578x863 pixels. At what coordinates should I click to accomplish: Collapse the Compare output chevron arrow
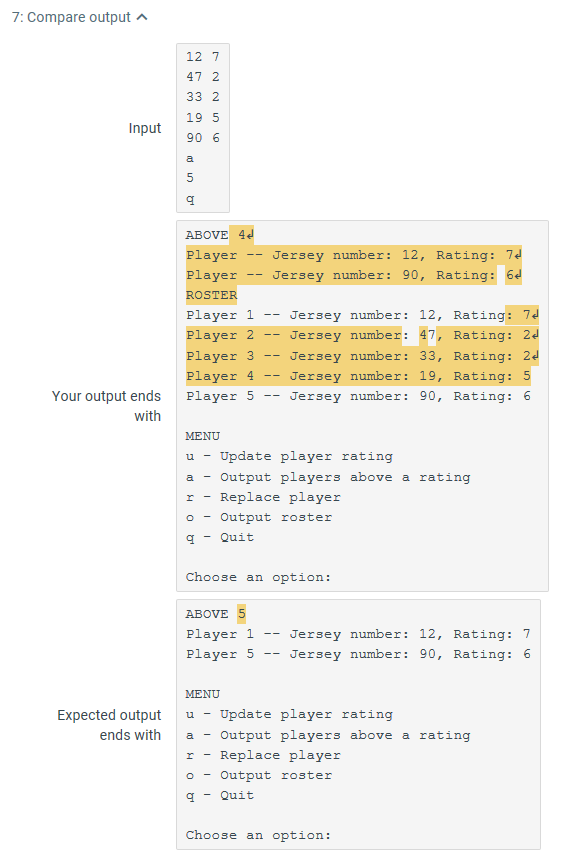pyautogui.click(x=142, y=17)
